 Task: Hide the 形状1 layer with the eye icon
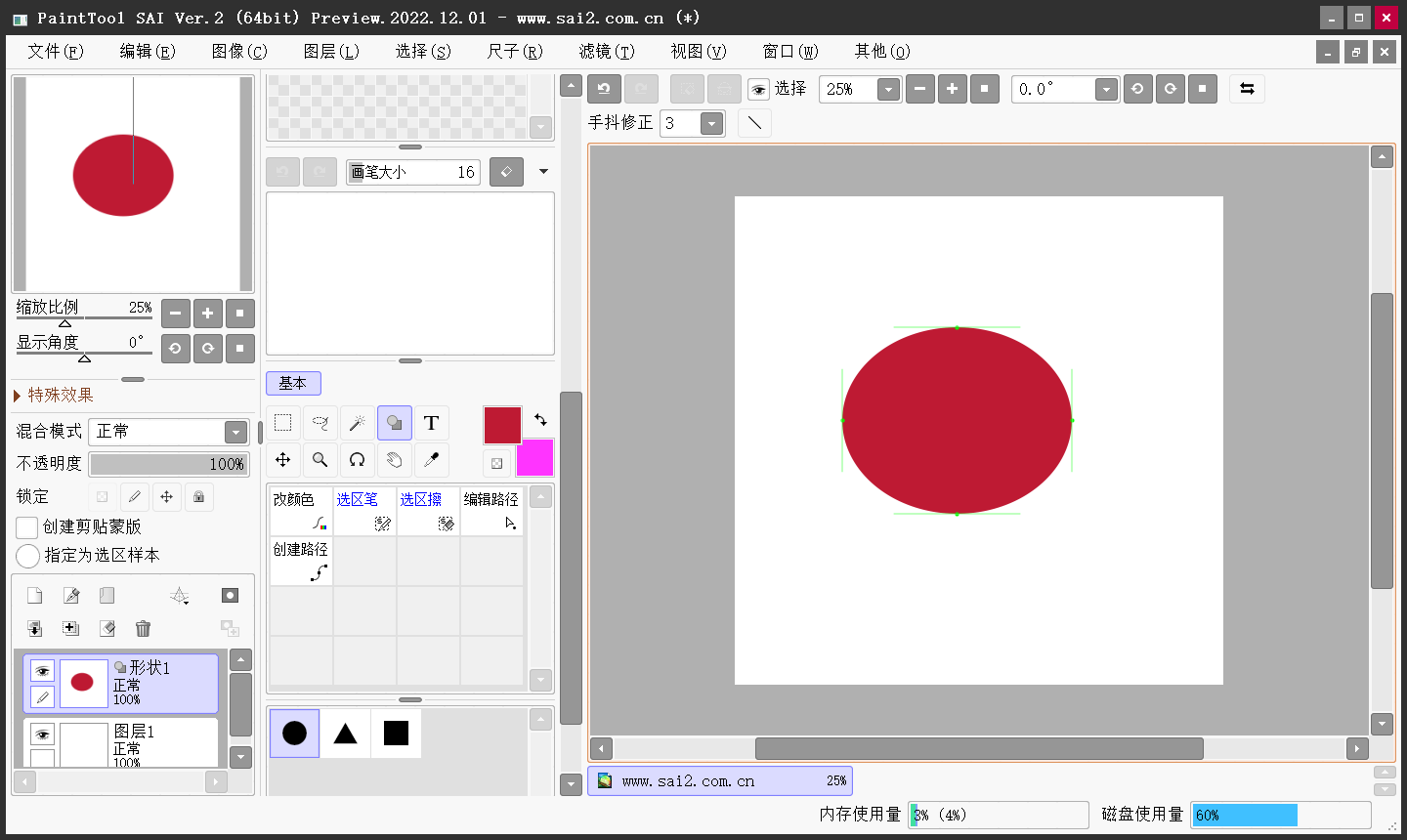pos(42,671)
